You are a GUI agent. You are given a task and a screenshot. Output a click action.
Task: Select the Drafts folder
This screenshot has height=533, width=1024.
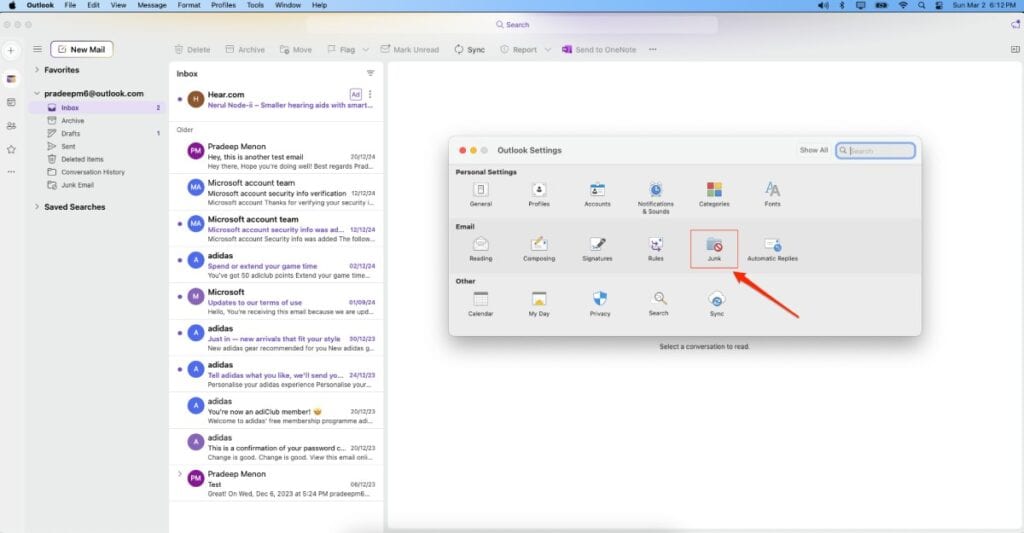pos(98,133)
